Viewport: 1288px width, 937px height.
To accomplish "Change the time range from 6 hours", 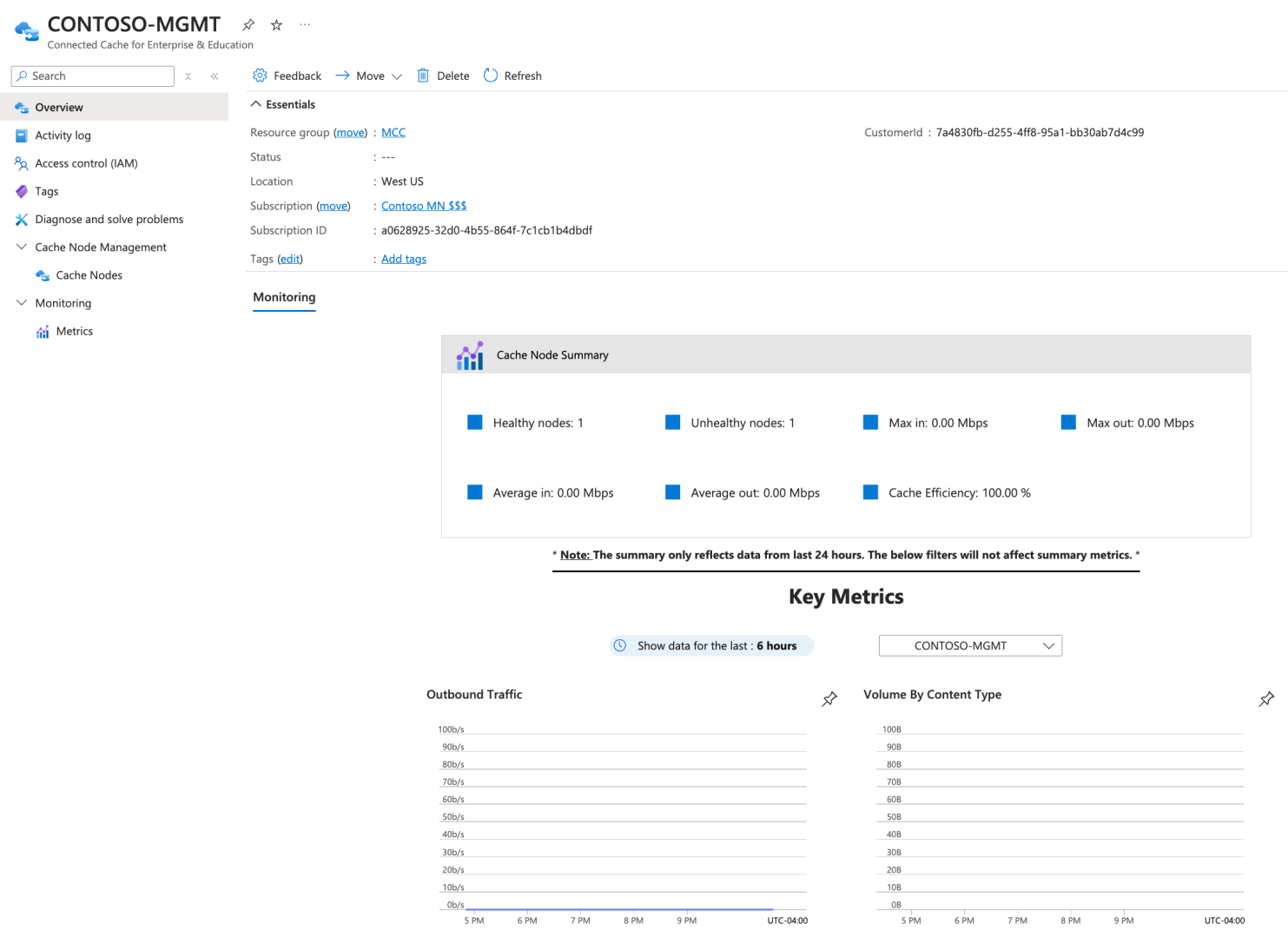I will pyautogui.click(x=711, y=646).
